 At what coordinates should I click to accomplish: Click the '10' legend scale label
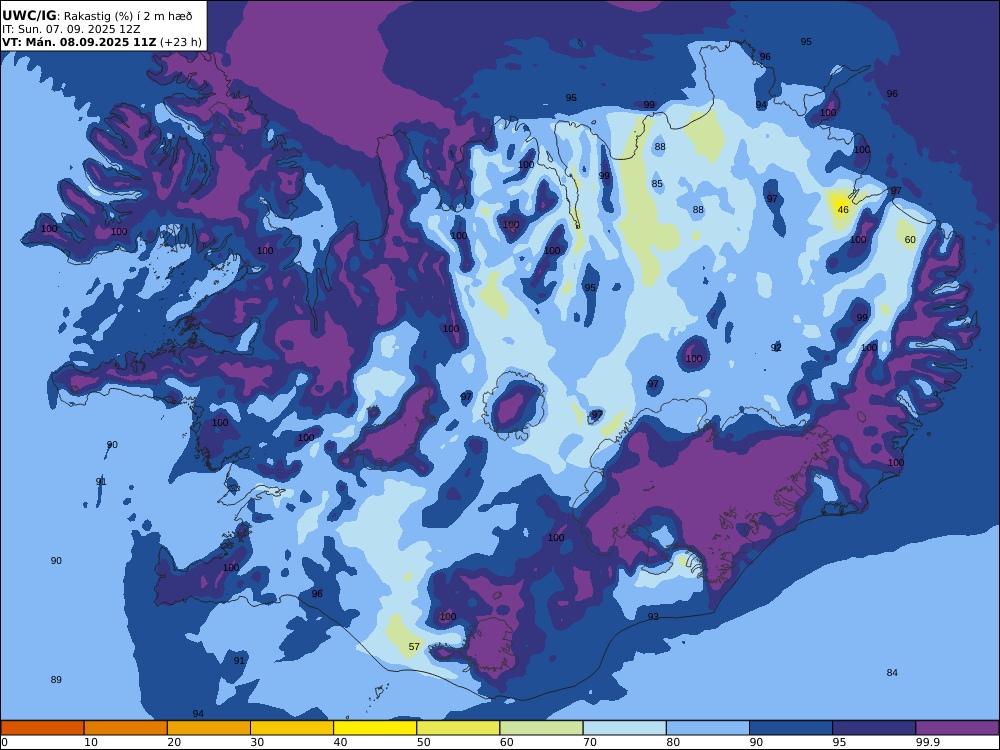(x=91, y=742)
